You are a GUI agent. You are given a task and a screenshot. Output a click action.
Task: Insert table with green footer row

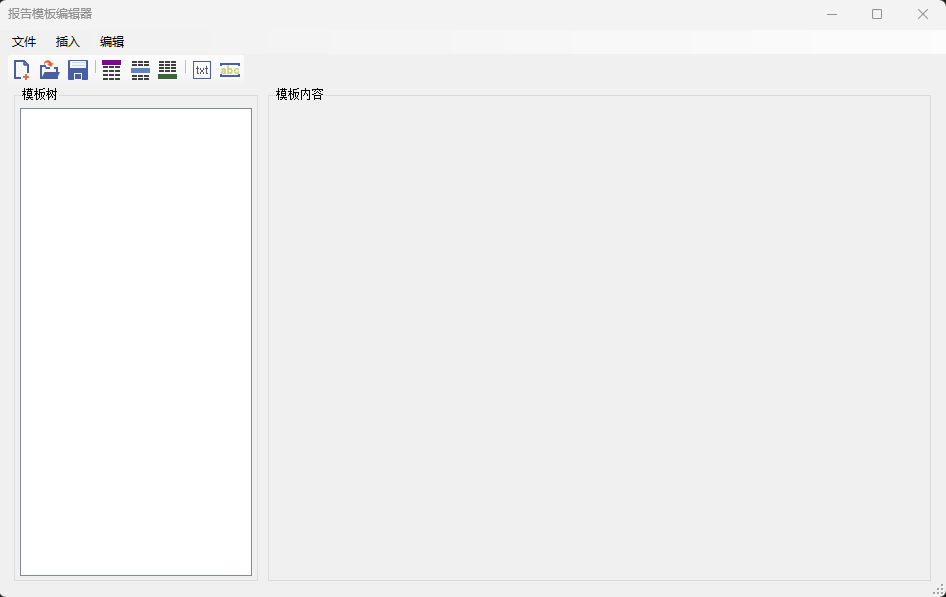168,70
